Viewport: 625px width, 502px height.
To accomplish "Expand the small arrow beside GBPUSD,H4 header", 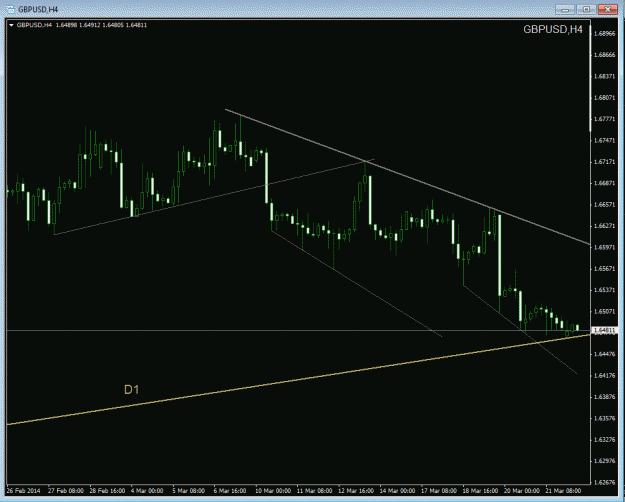I will click(x=11, y=25).
